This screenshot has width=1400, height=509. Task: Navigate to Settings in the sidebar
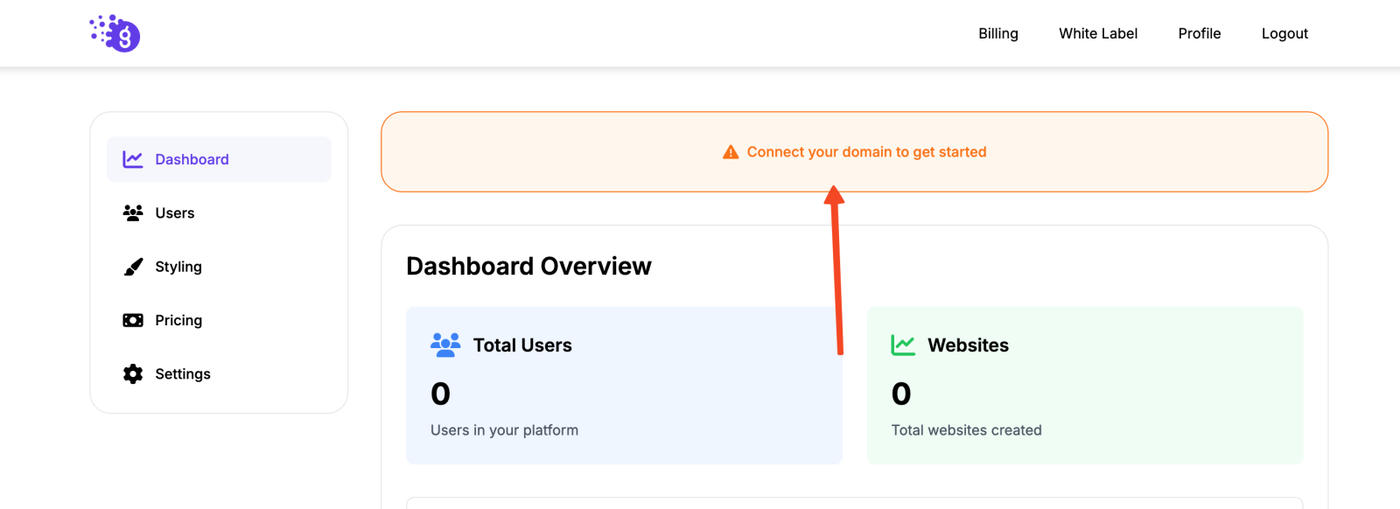182,374
